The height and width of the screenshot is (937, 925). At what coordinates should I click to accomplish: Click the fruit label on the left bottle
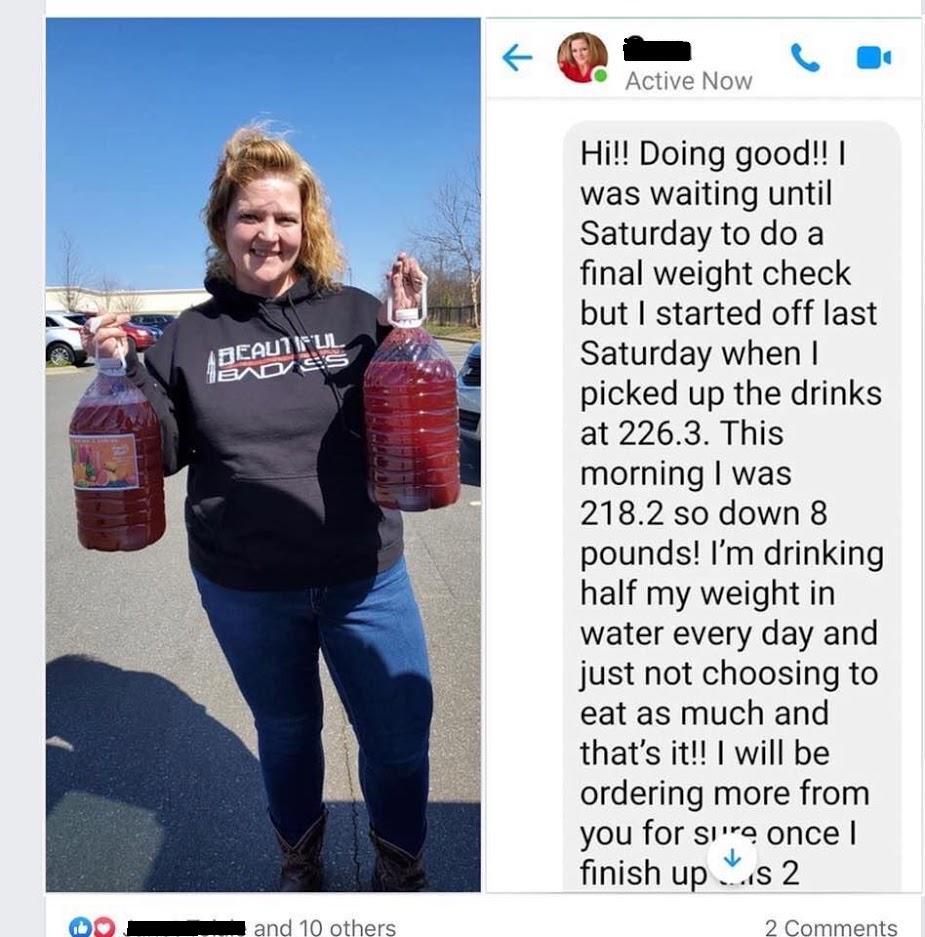pos(105,461)
